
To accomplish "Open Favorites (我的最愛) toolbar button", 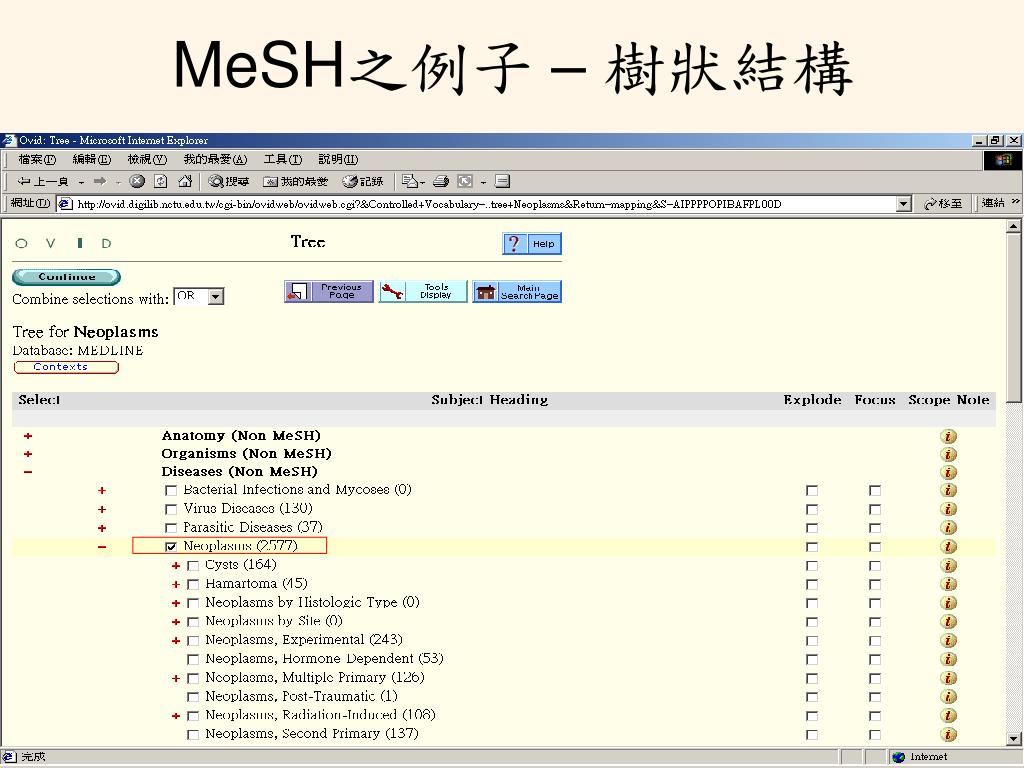I will 295,181.
